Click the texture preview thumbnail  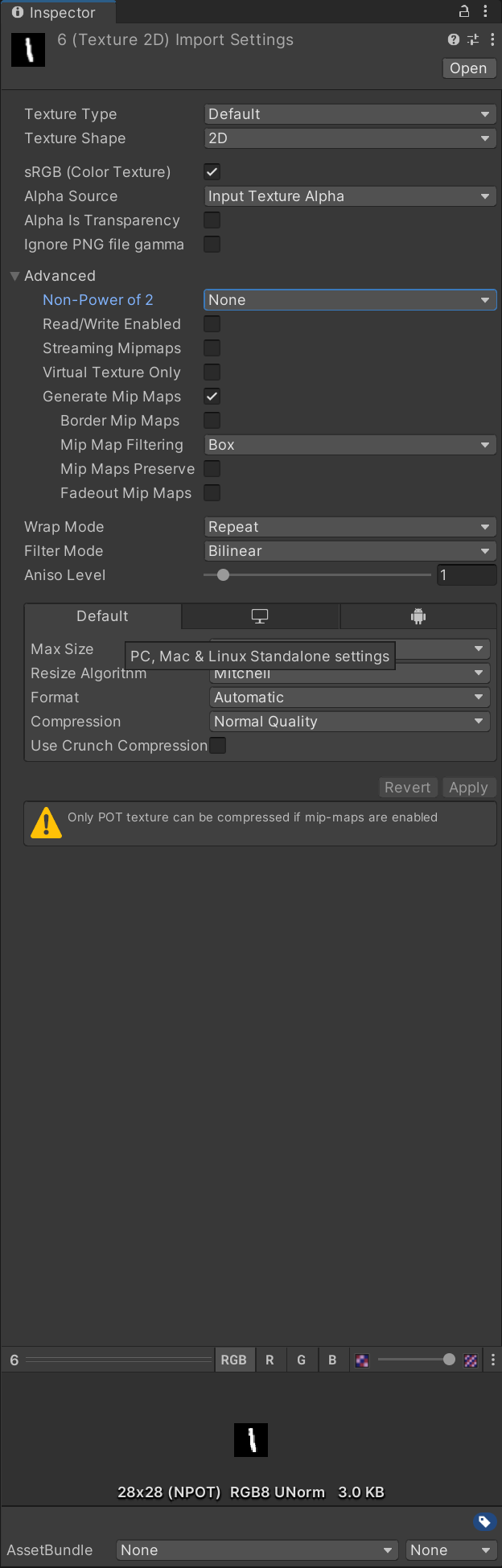(x=250, y=1439)
